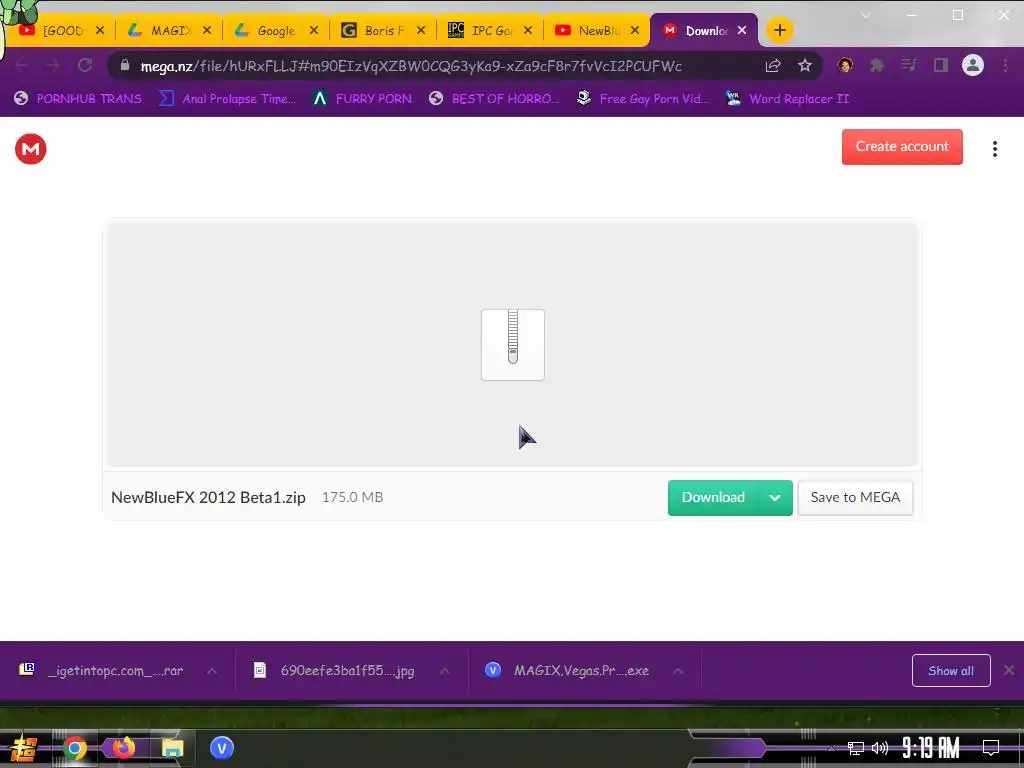Click the network tray icon

(x=856, y=748)
